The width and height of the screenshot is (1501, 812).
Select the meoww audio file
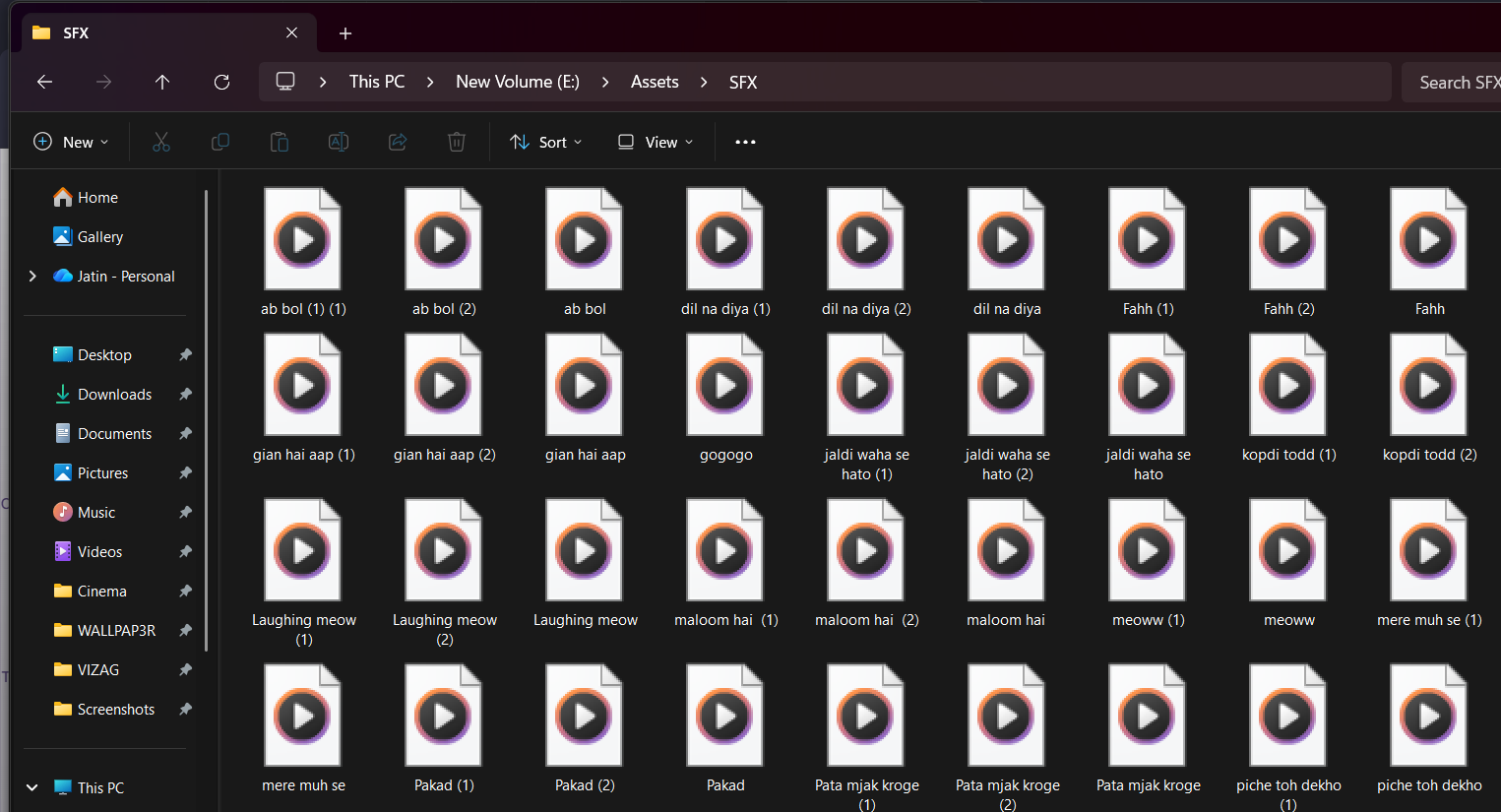(x=1288, y=564)
